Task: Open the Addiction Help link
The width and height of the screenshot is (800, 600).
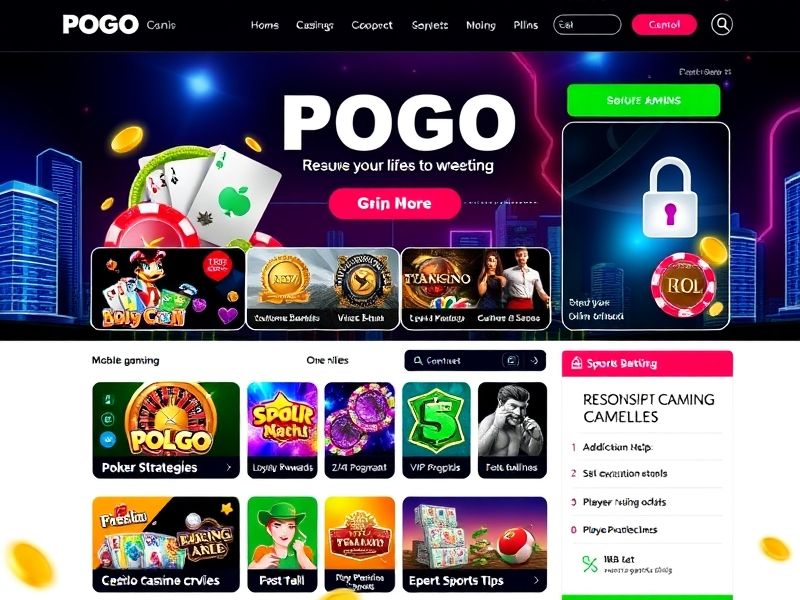Action: tap(618, 447)
